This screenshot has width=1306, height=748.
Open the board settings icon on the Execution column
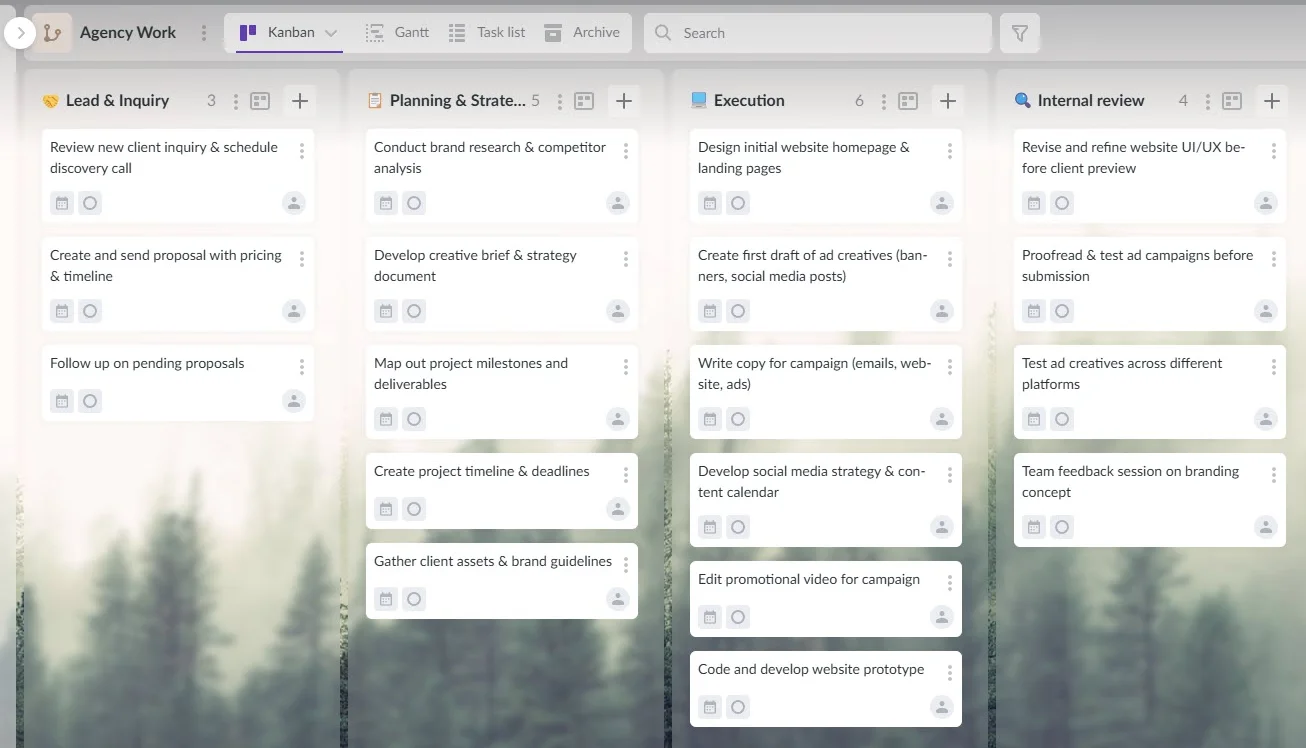907,100
